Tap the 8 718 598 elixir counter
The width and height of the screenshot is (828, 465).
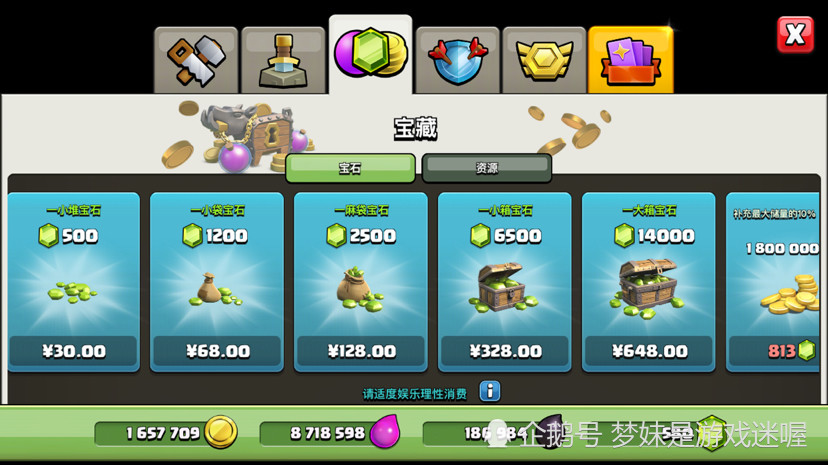tap(327, 434)
